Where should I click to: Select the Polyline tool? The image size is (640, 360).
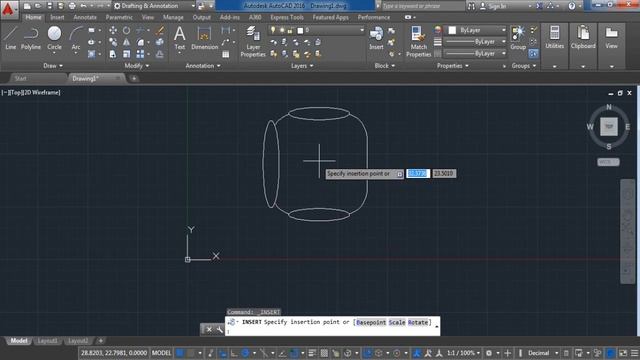click(x=31, y=38)
